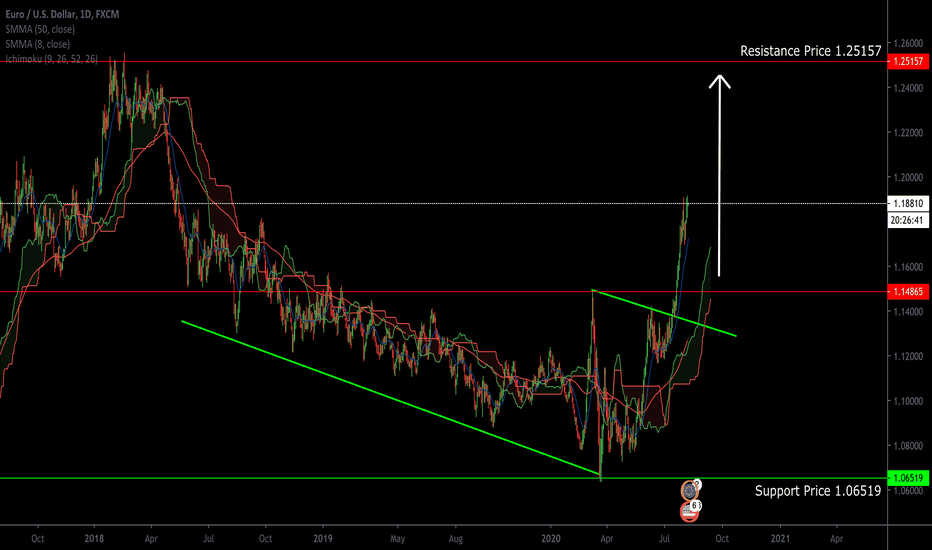Open the US flag economic event marker

pos(689,511)
